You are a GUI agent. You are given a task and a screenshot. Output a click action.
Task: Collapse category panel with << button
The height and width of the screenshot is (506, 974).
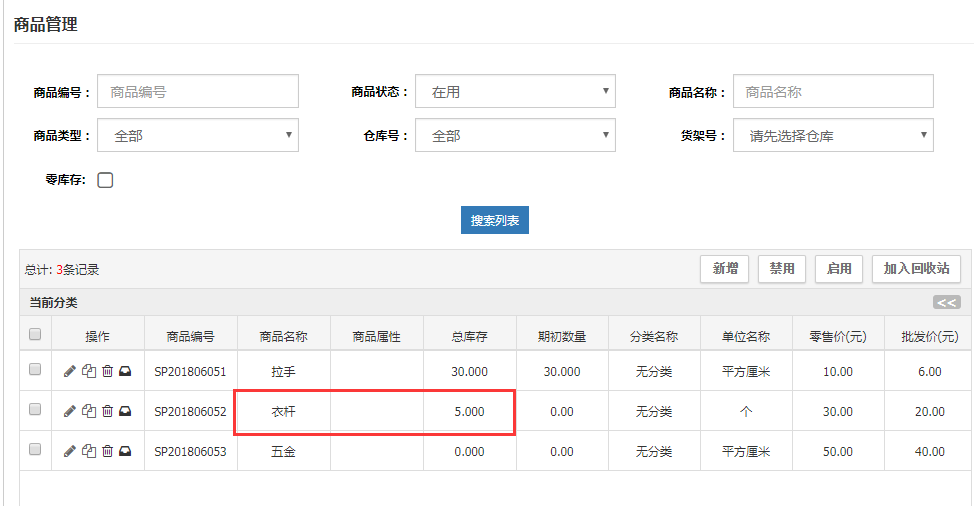click(946, 302)
